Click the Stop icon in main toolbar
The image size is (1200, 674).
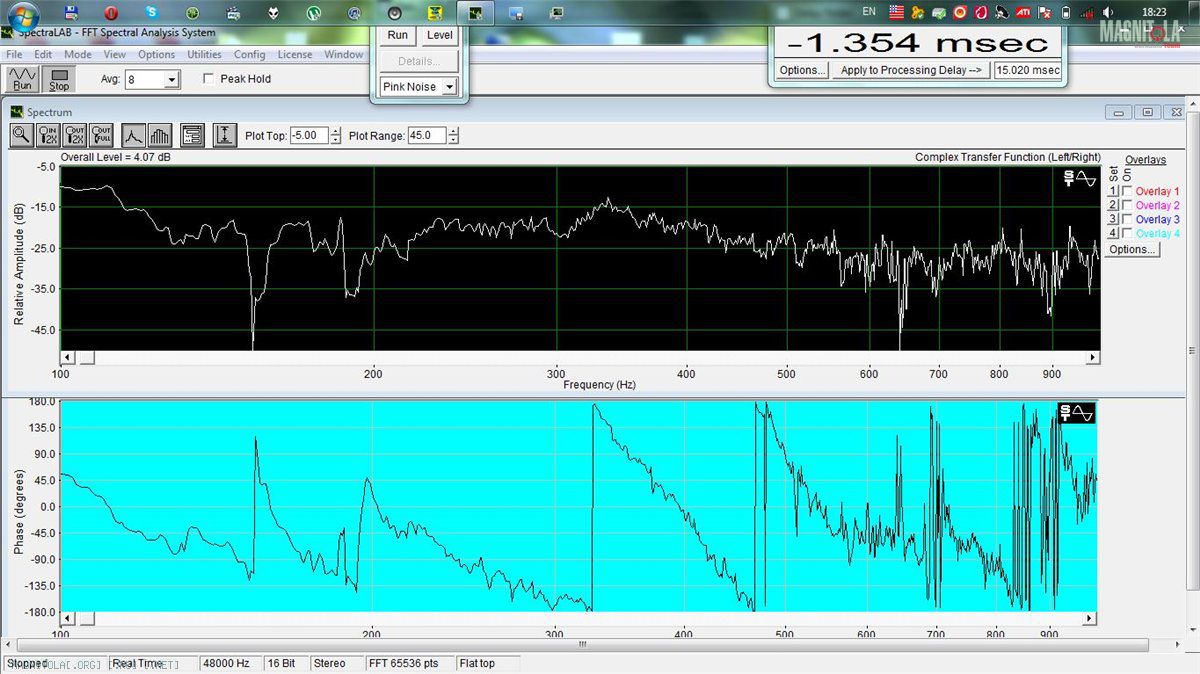tap(60, 79)
